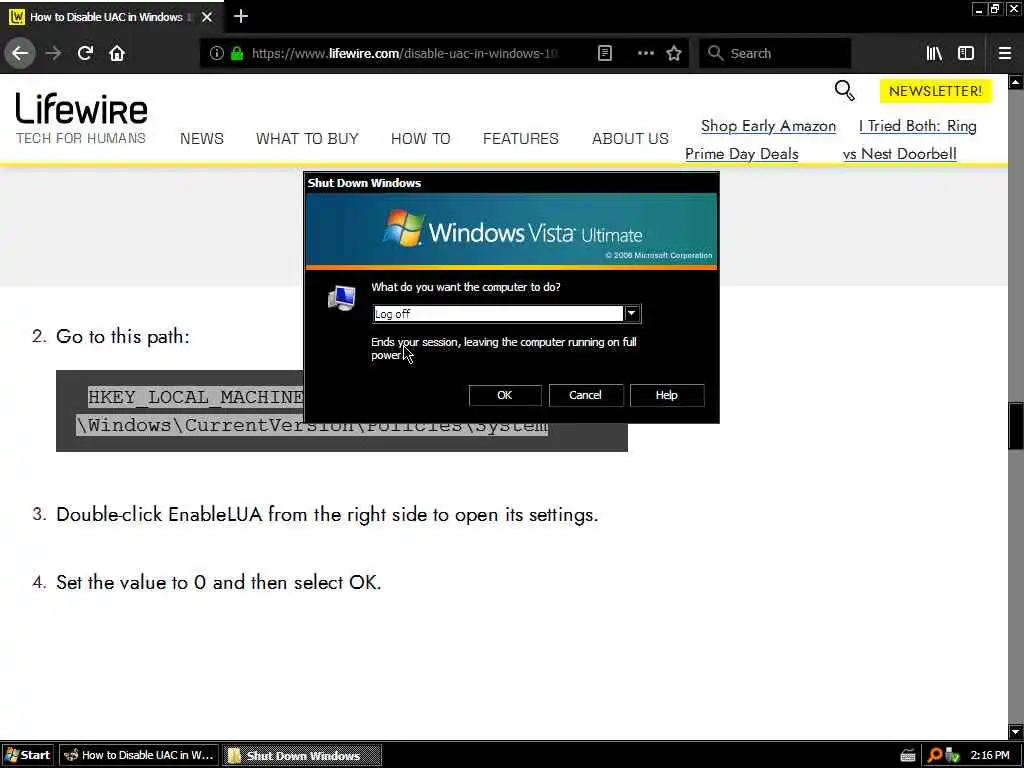Click the browser Search field

pos(775,54)
